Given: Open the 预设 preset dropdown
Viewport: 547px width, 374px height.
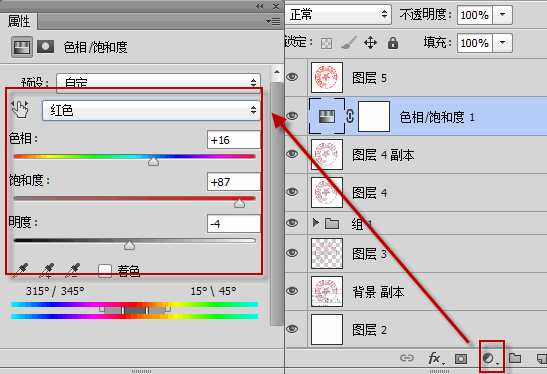Looking at the screenshot, I should 158,83.
